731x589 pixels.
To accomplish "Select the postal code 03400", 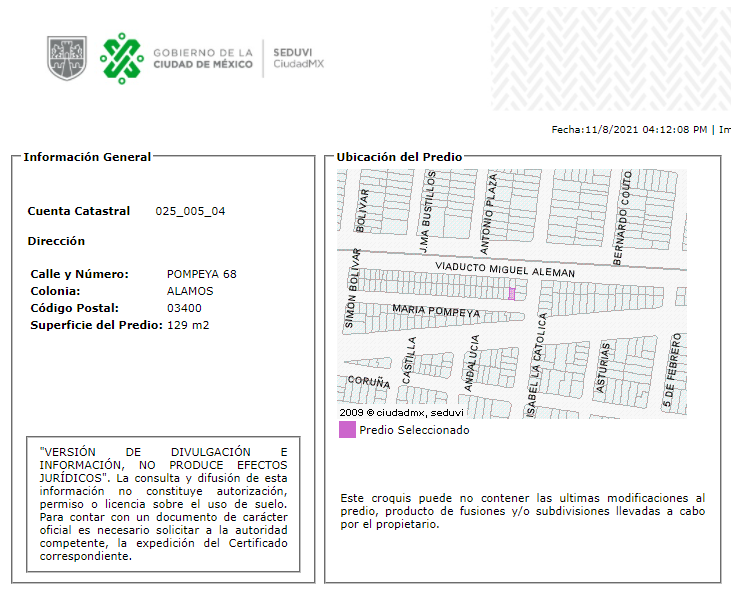I will coord(184,308).
